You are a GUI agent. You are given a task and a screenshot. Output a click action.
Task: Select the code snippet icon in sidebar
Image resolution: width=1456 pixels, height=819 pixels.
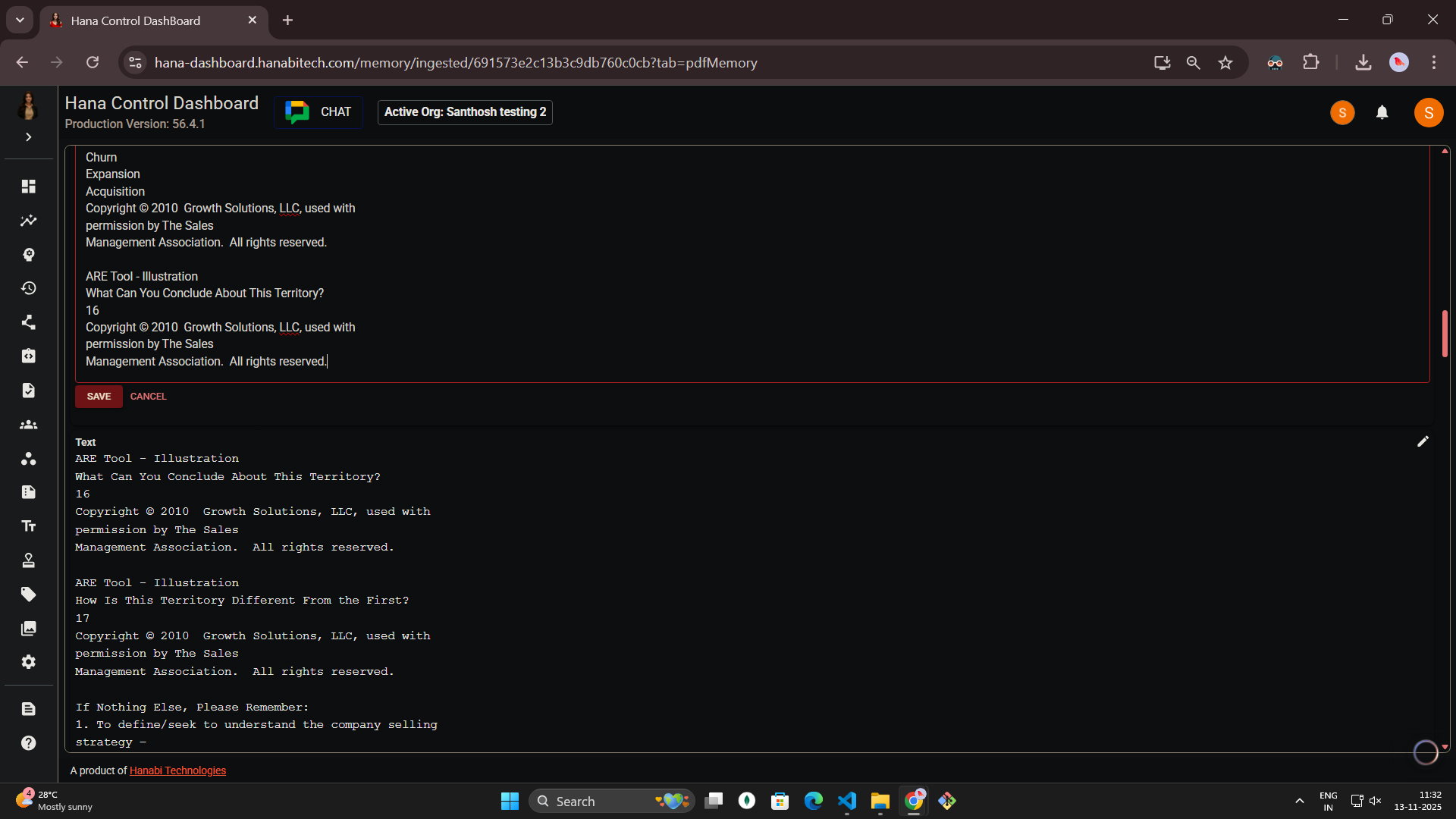pyautogui.click(x=28, y=356)
